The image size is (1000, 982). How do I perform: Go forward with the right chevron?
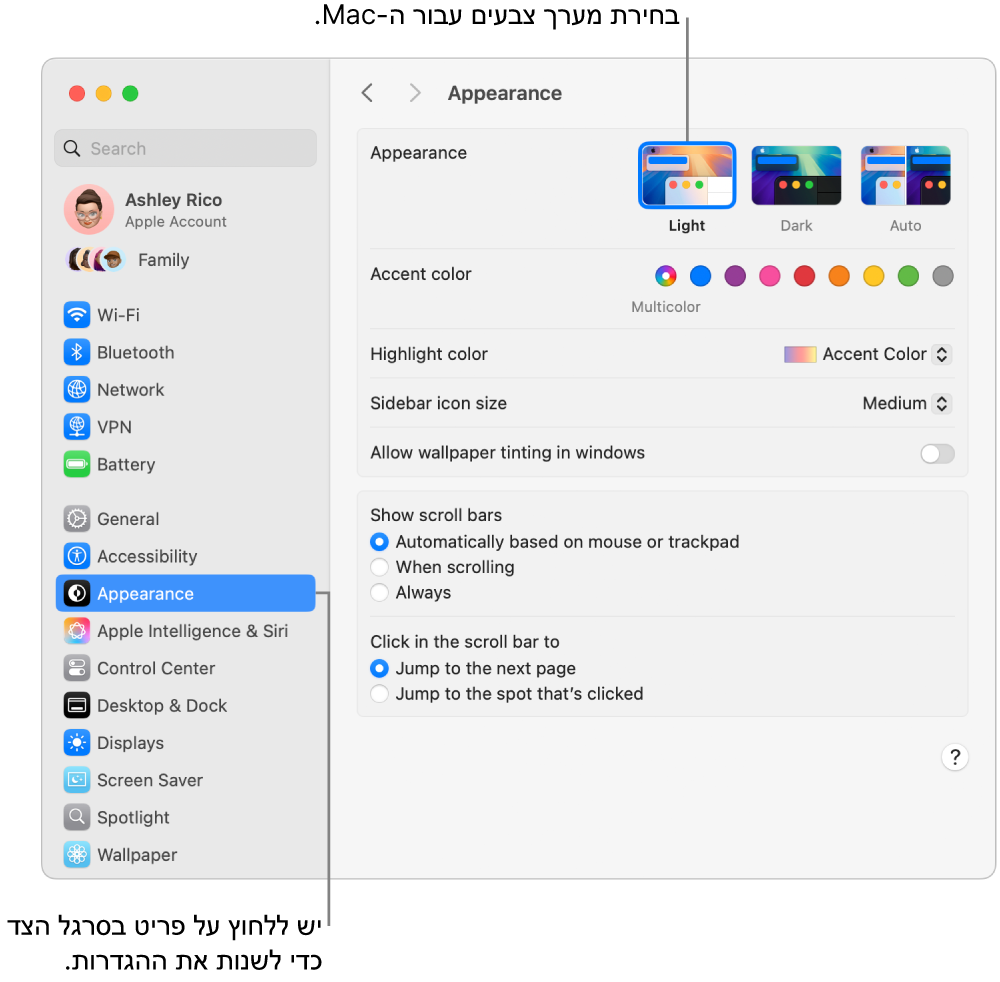[x=415, y=93]
